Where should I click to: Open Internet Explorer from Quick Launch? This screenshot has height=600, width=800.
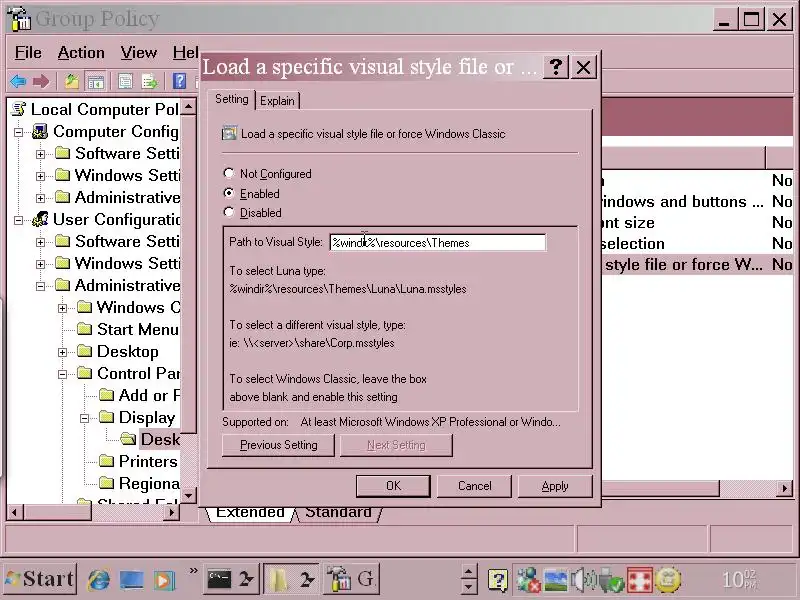coord(99,580)
